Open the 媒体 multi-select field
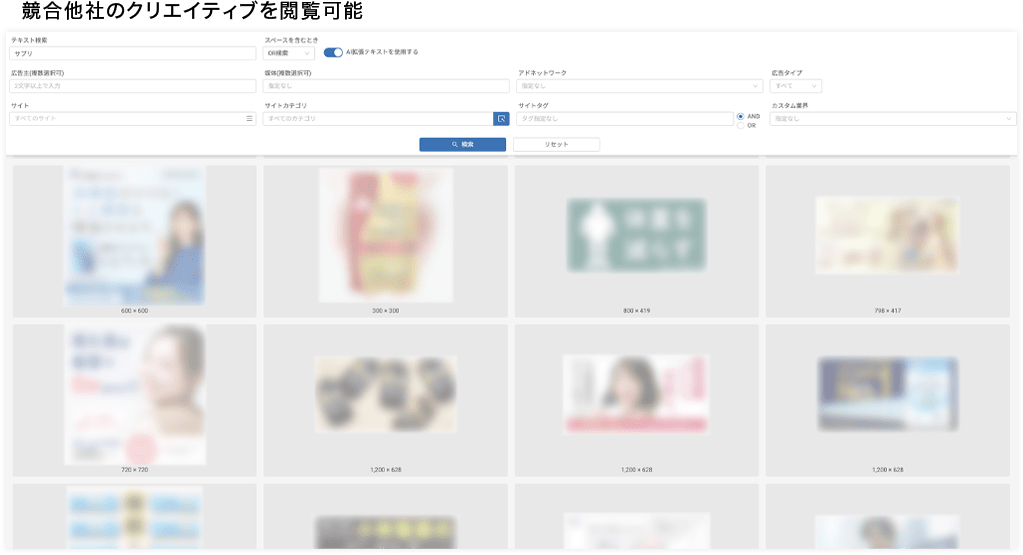Image resolution: width=1023 pixels, height=555 pixels. click(x=386, y=86)
